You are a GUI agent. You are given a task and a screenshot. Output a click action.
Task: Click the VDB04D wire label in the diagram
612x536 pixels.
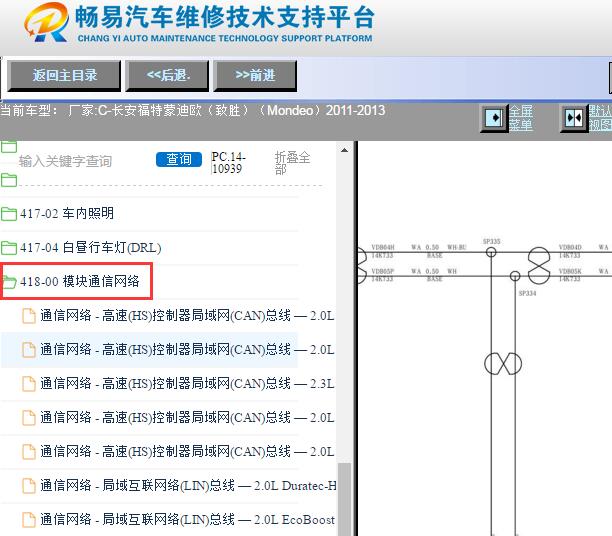[x=570, y=247]
